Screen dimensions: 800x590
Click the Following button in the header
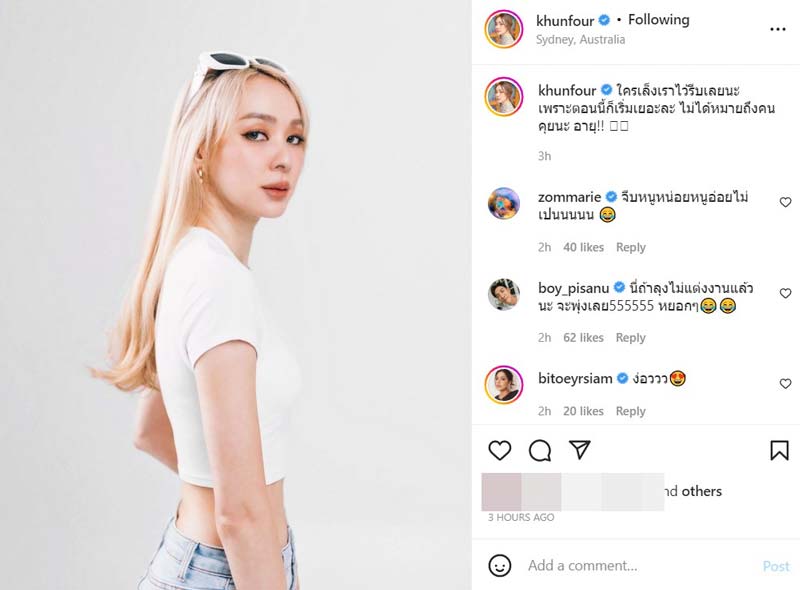[659, 20]
